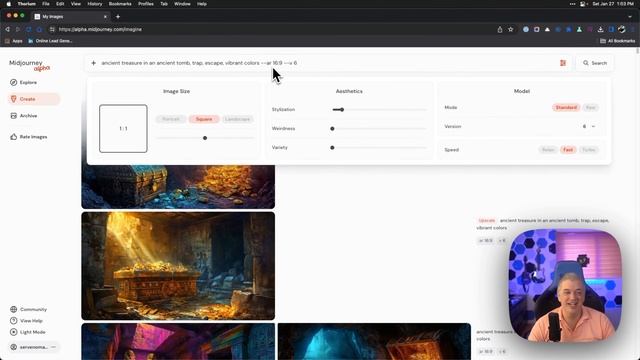Click the Apple menu icon
The image size is (640, 360).
point(9,4)
